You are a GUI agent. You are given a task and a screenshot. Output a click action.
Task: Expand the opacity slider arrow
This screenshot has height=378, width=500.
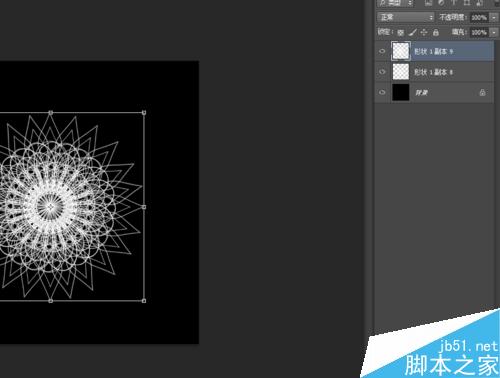pos(494,18)
